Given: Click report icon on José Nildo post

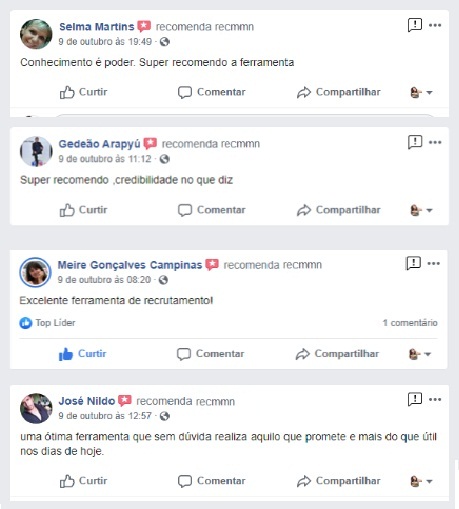Looking at the screenshot, I should (x=415, y=399).
